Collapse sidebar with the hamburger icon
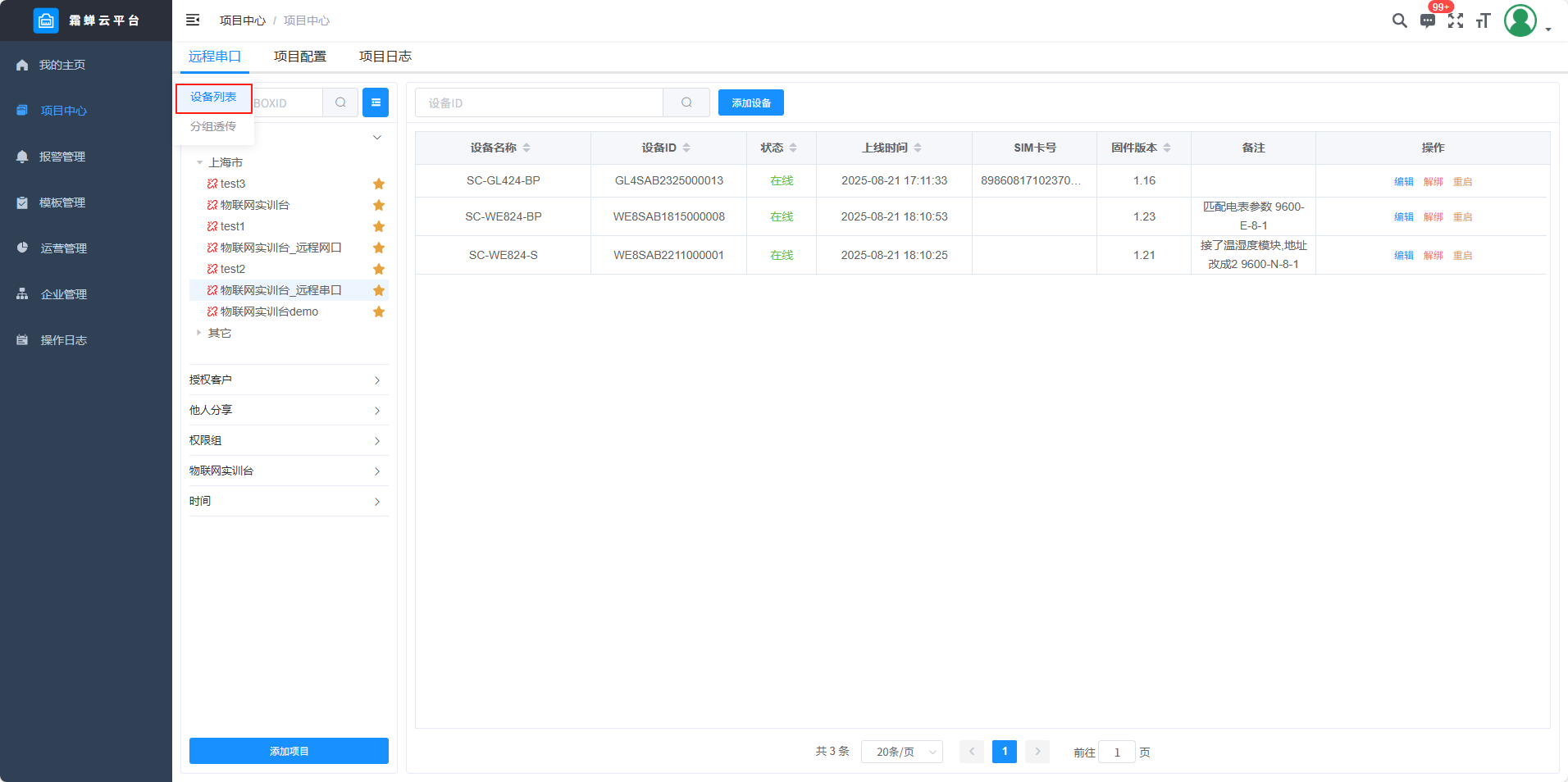This screenshot has height=782, width=1568. [x=193, y=20]
